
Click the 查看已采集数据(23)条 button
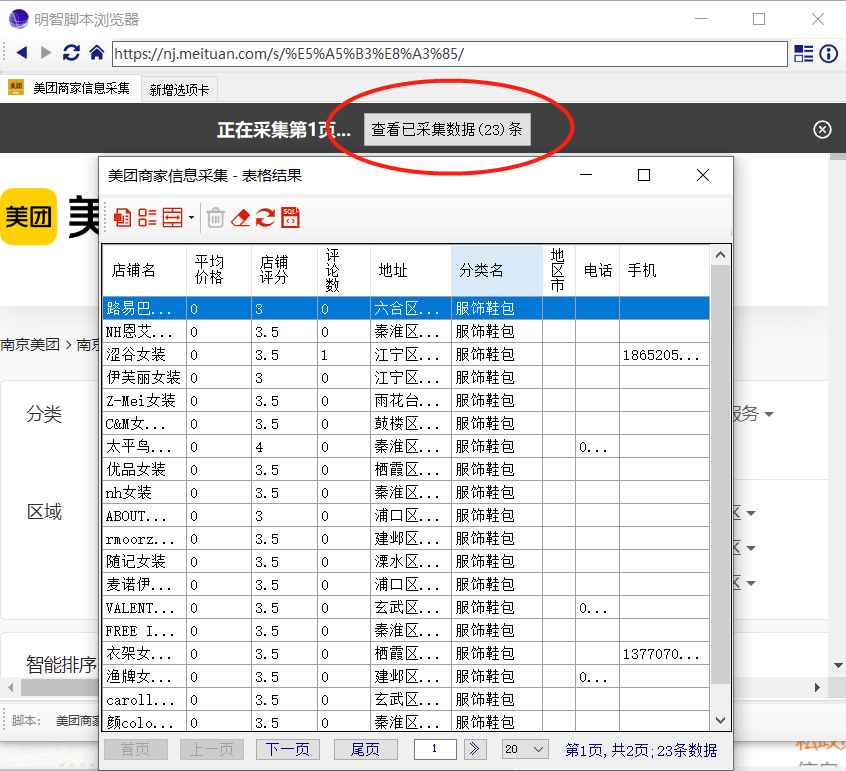[447, 129]
